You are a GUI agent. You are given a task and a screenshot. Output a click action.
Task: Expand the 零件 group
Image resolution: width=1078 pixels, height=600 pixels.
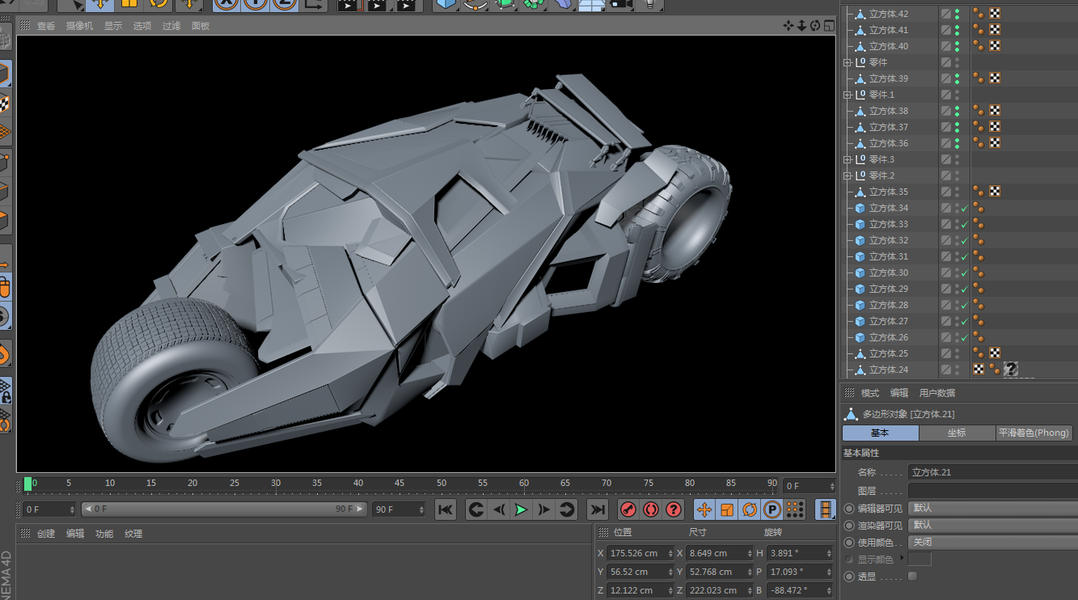point(847,63)
